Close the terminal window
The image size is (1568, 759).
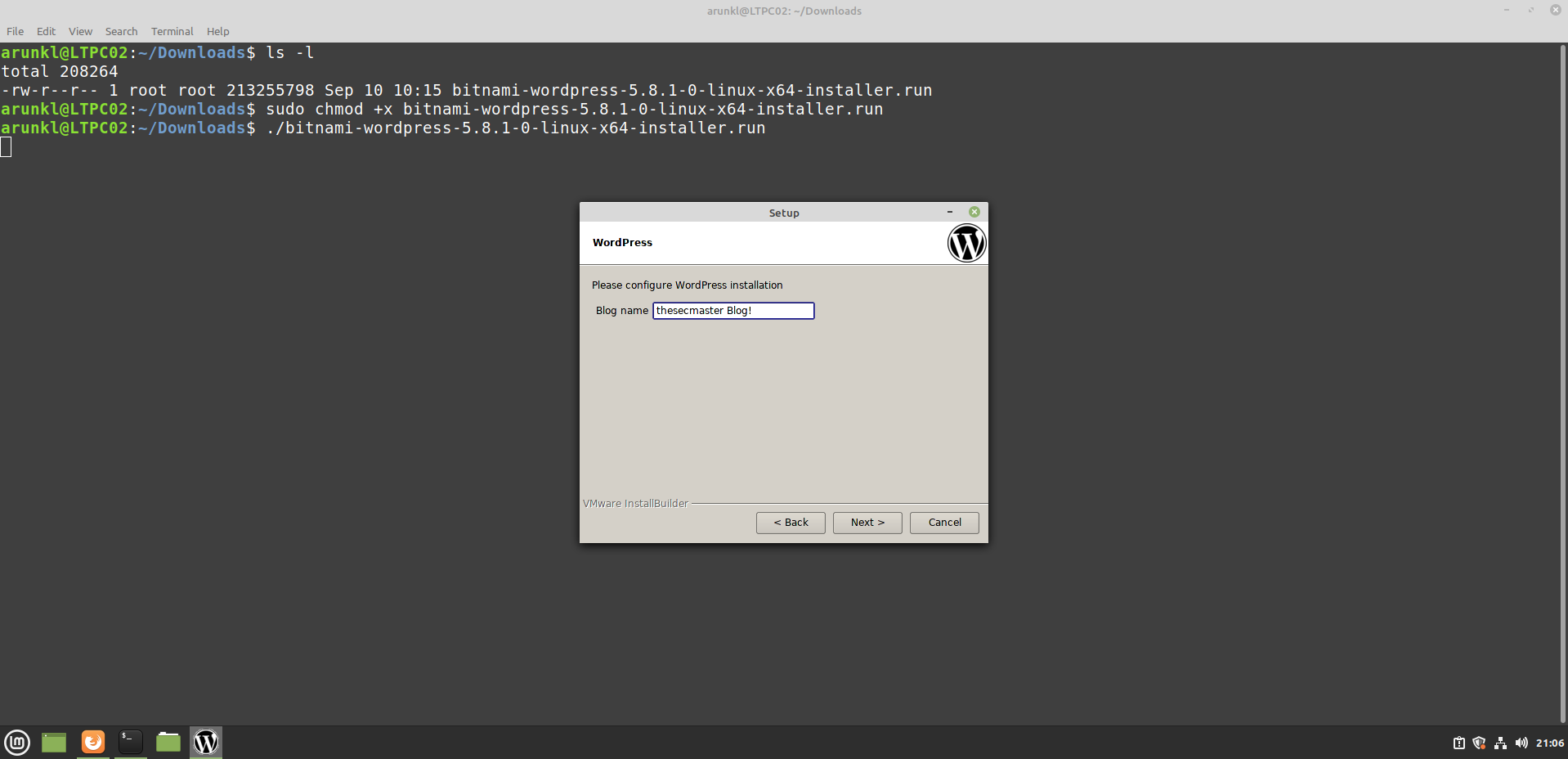[x=1556, y=10]
